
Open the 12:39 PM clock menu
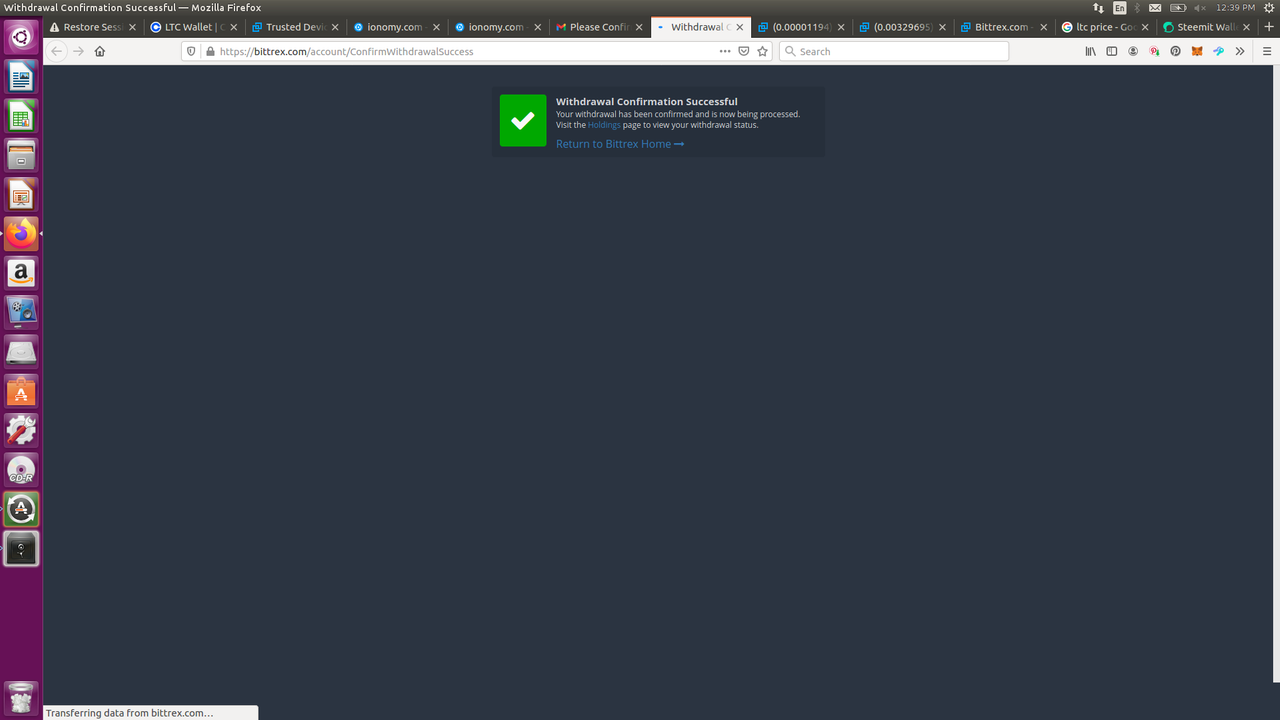(1235, 8)
